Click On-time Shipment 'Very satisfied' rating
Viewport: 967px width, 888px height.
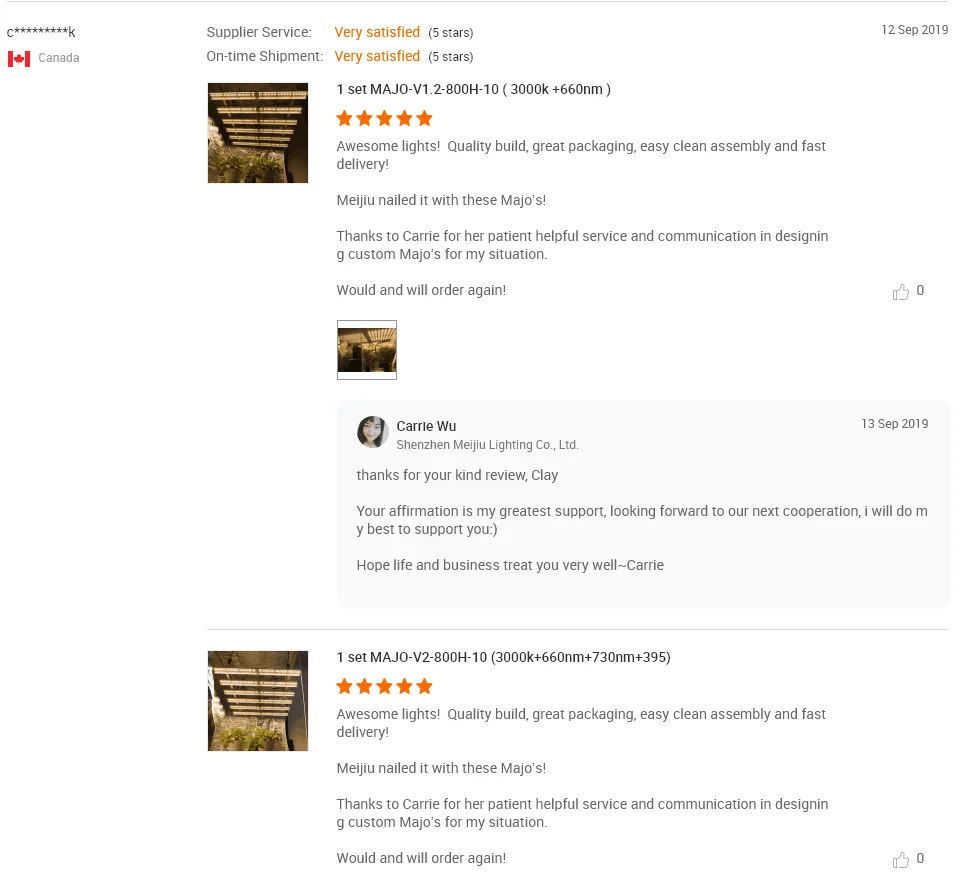377,56
